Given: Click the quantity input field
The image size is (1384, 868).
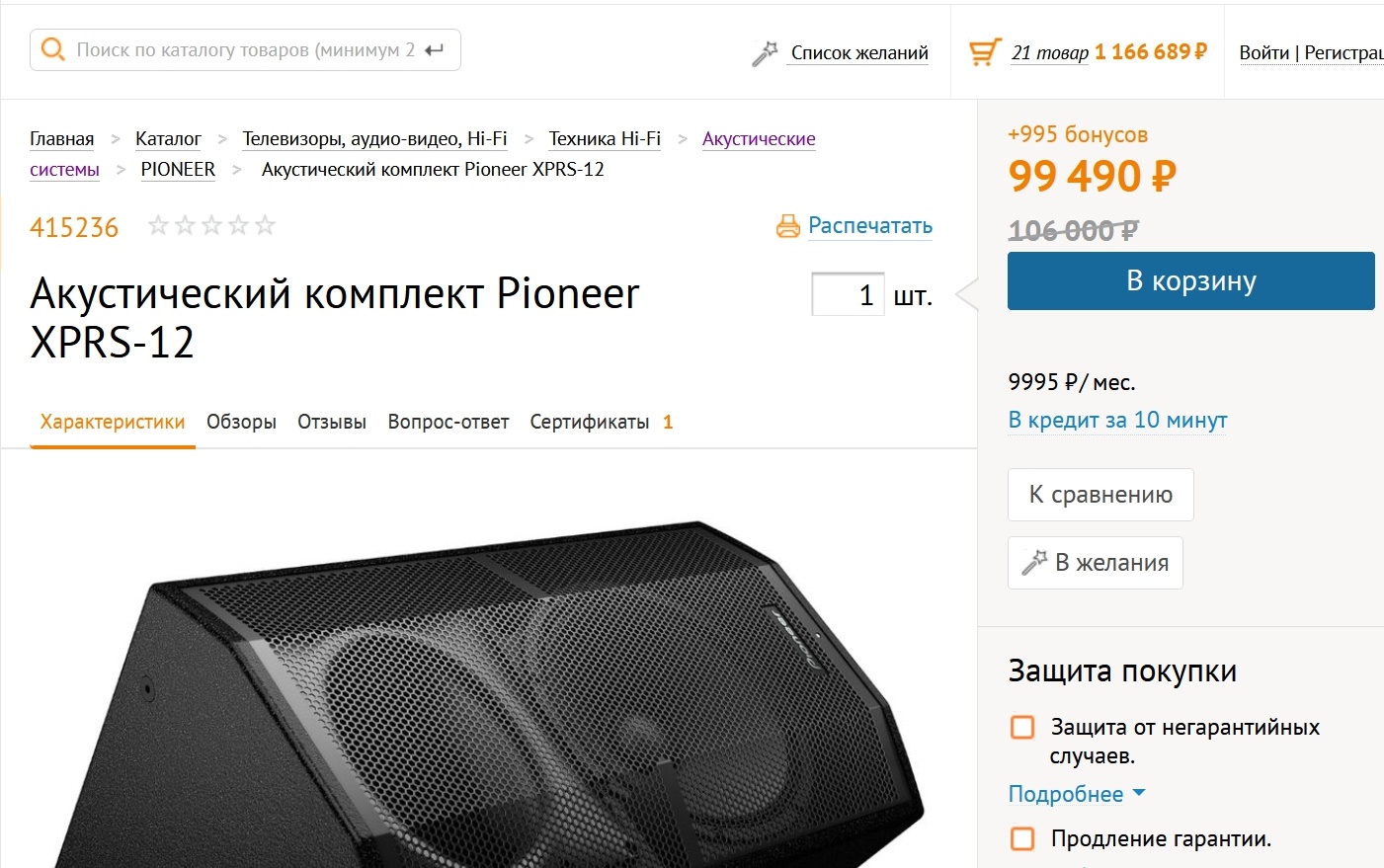Looking at the screenshot, I should [x=848, y=294].
